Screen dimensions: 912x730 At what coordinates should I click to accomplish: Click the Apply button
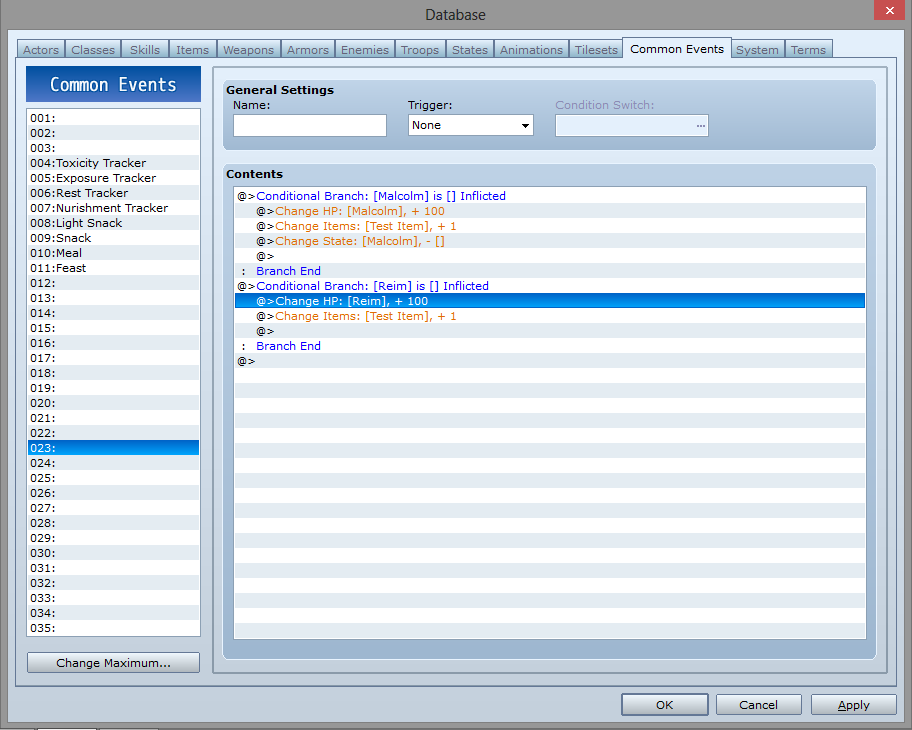[x=853, y=705]
